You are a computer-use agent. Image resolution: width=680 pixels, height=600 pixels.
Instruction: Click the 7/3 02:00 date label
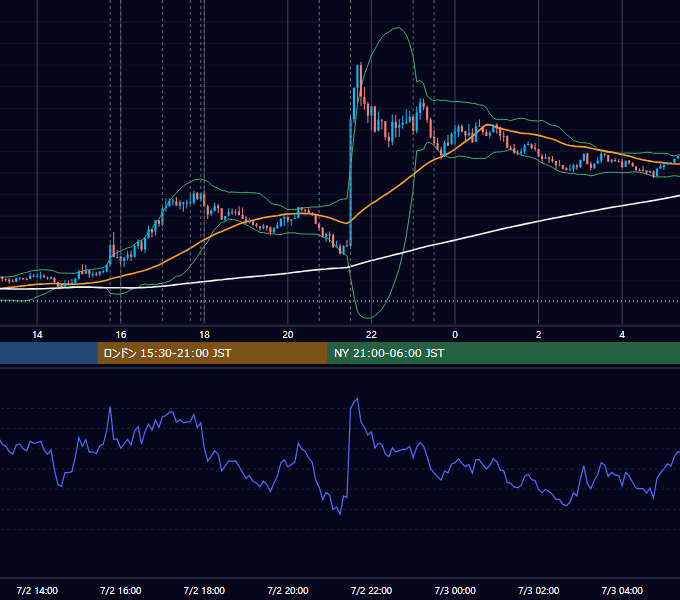click(539, 590)
